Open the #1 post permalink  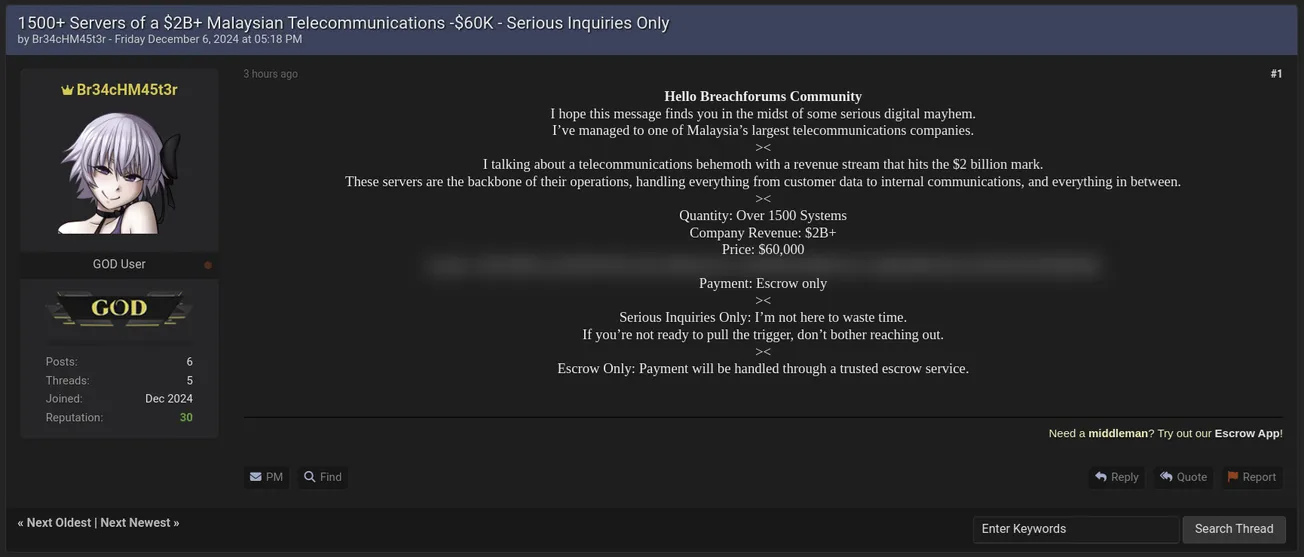point(1276,74)
